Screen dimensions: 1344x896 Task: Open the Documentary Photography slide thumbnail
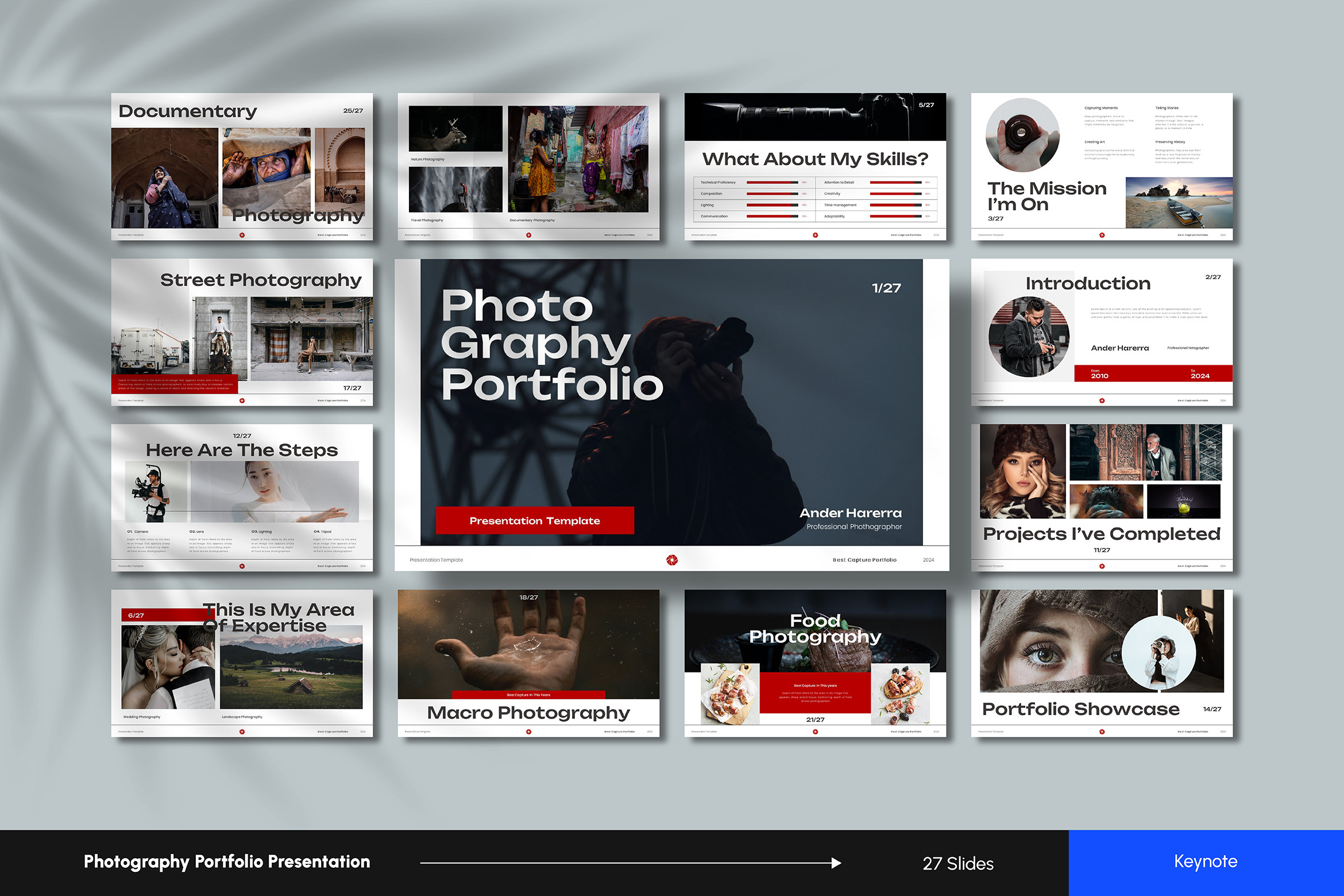point(242,167)
